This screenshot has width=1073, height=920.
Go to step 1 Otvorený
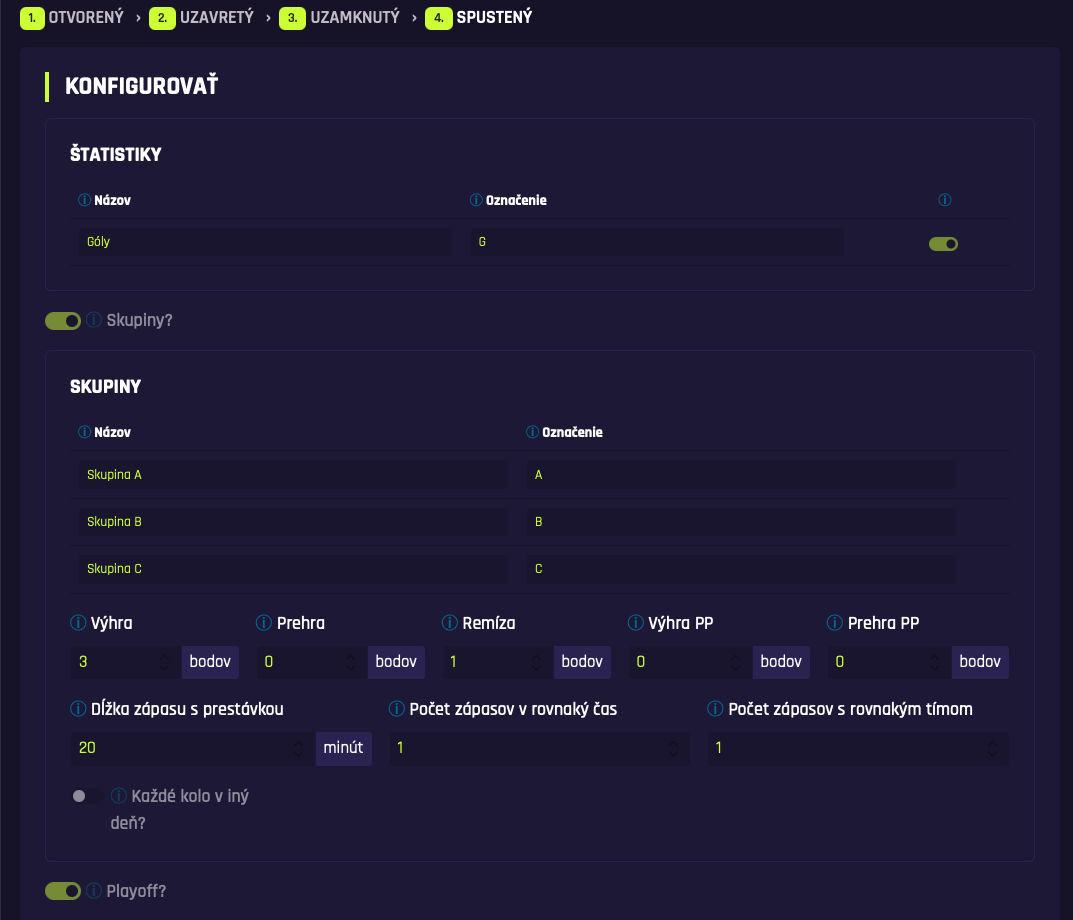point(78,17)
